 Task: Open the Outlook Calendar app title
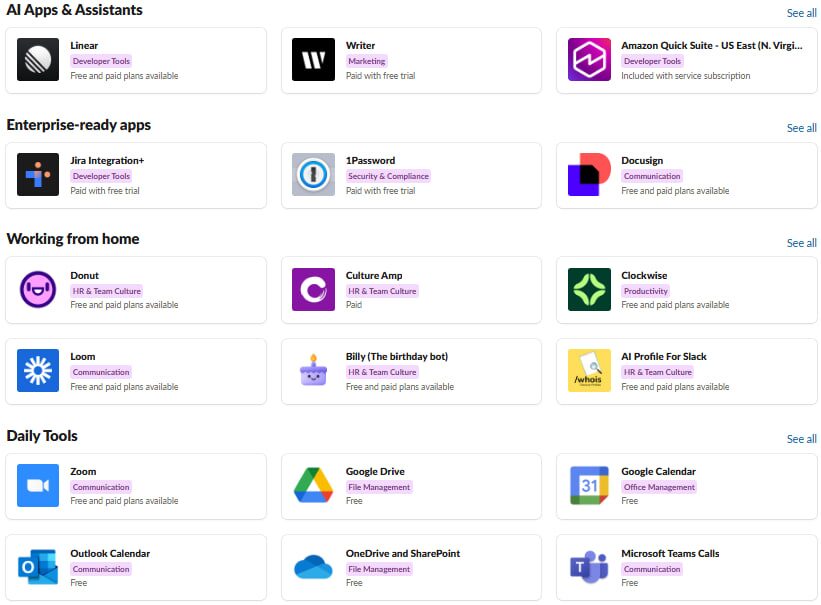click(110, 553)
